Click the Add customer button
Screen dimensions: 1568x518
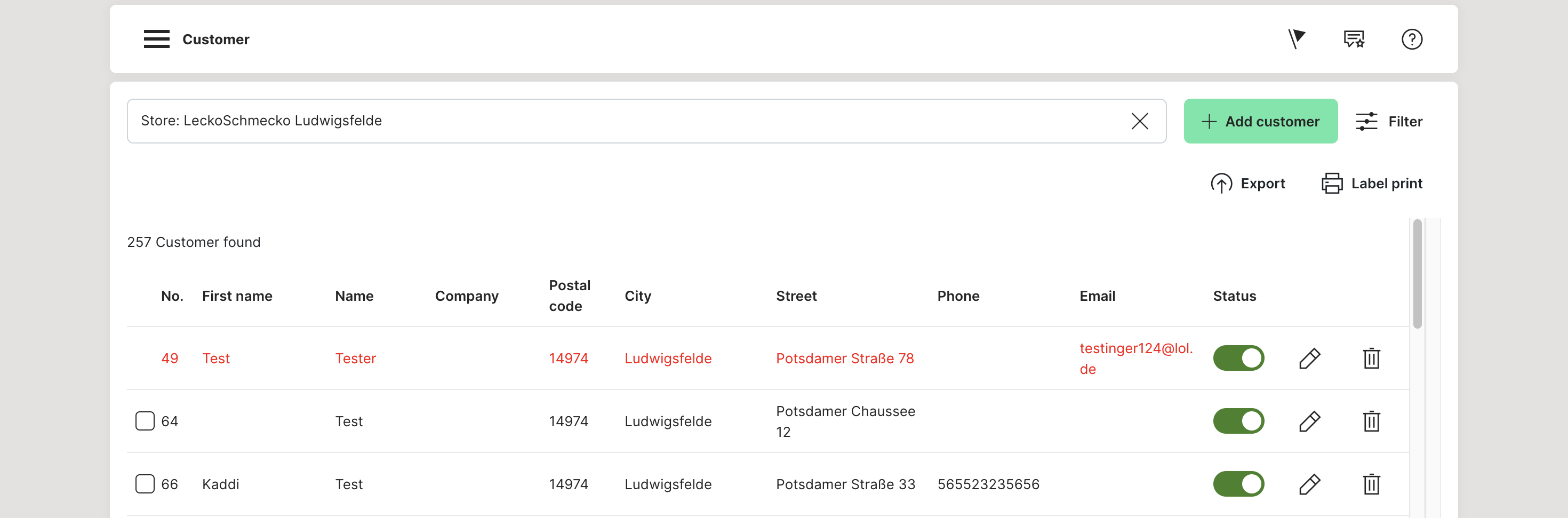1260,121
